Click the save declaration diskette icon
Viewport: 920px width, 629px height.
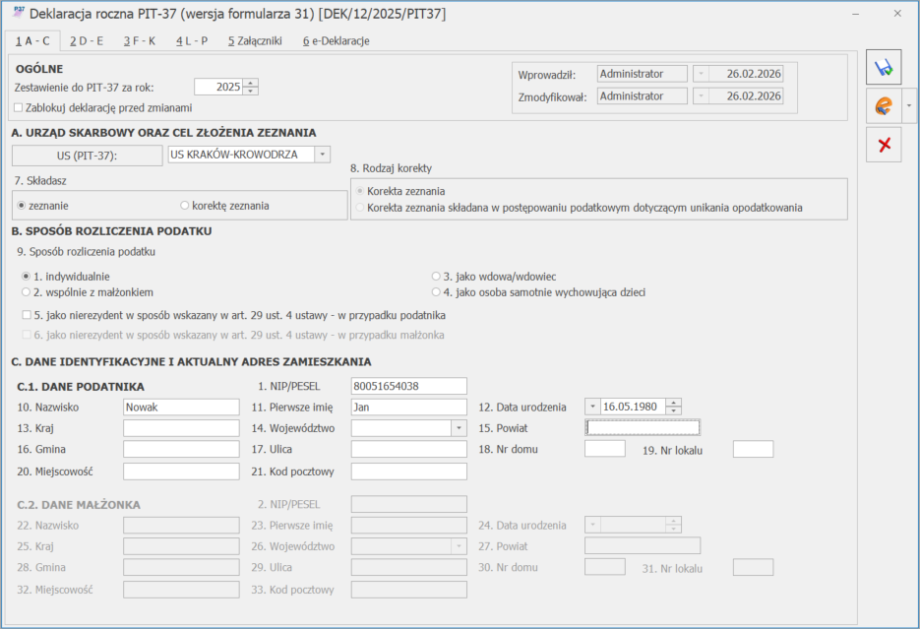click(x=883, y=69)
